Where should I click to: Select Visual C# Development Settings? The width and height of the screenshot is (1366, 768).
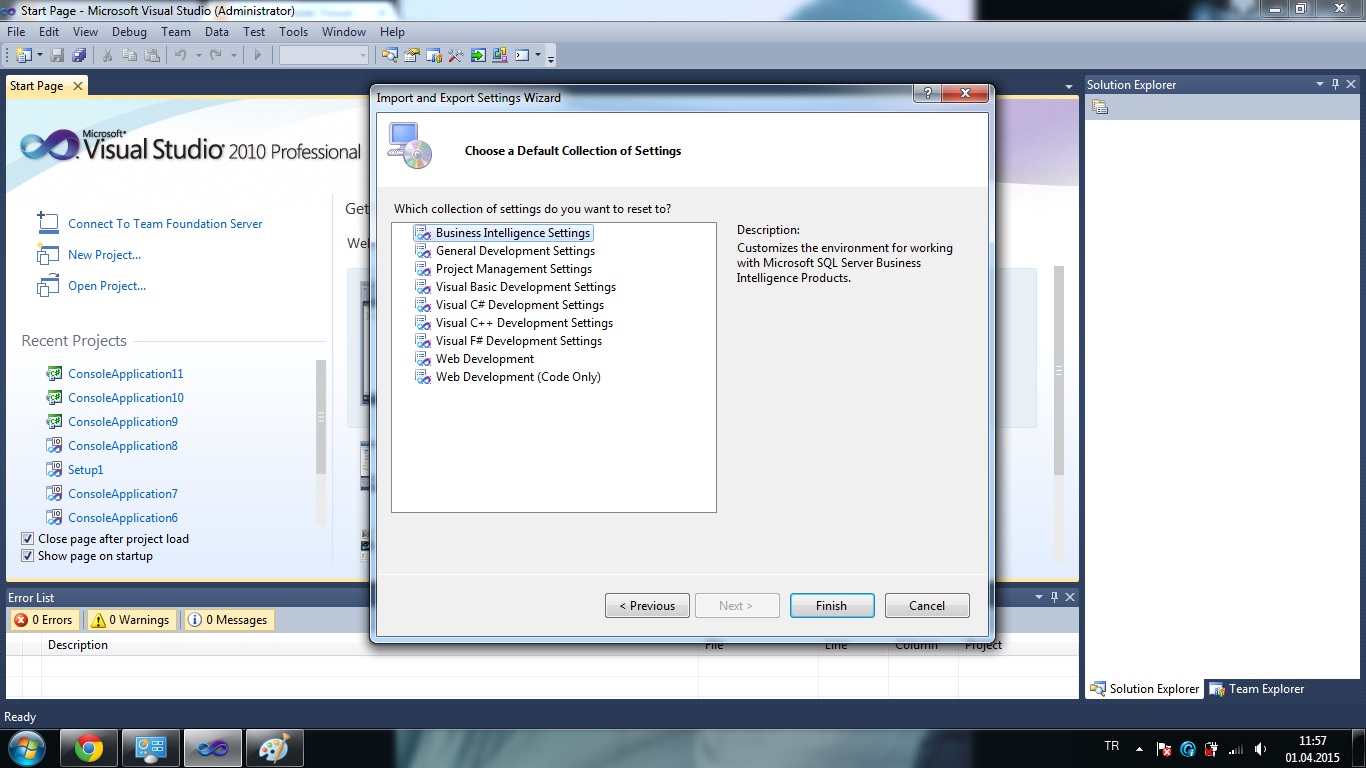(519, 305)
